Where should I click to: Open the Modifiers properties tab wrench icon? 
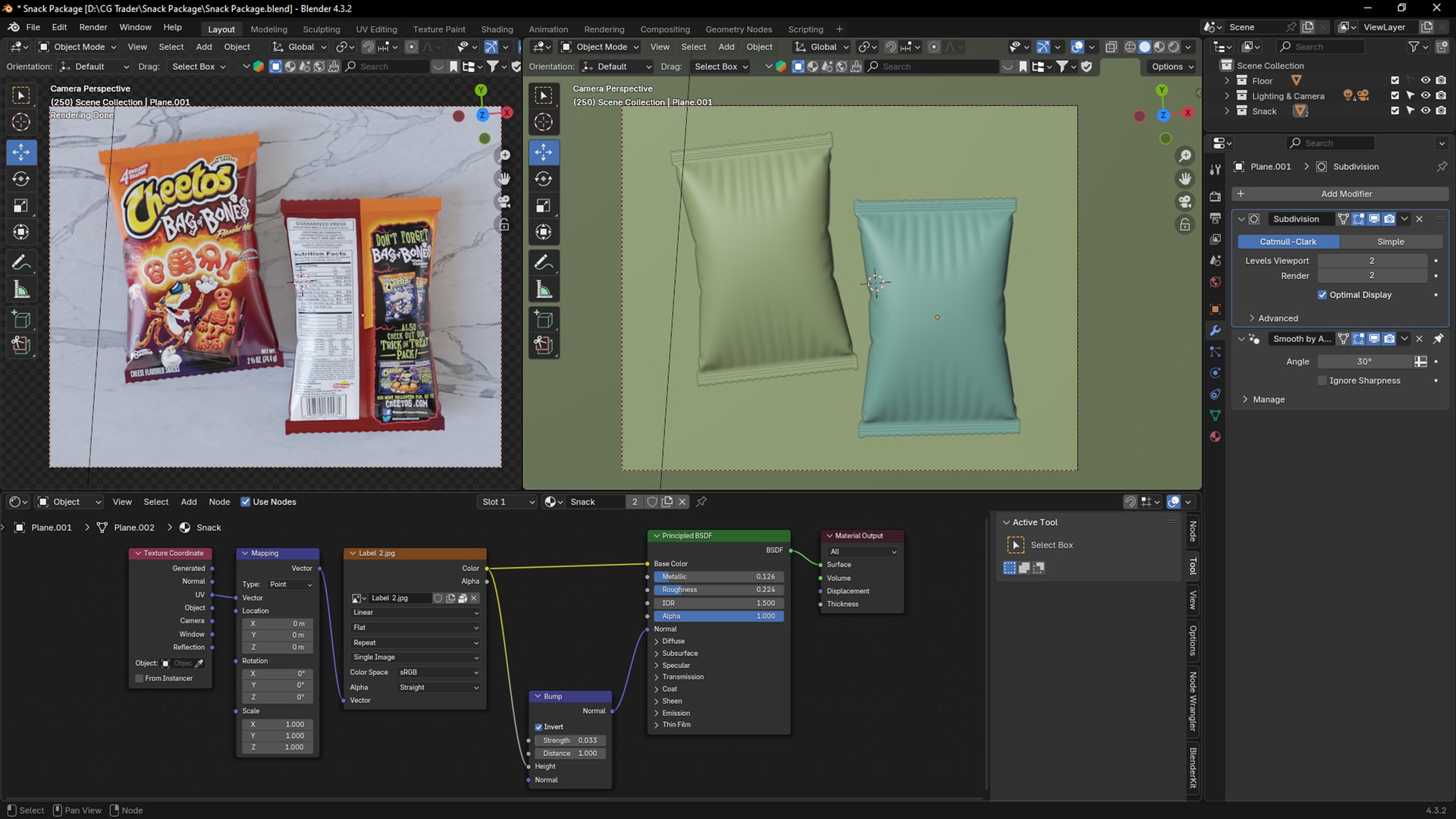click(1215, 331)
